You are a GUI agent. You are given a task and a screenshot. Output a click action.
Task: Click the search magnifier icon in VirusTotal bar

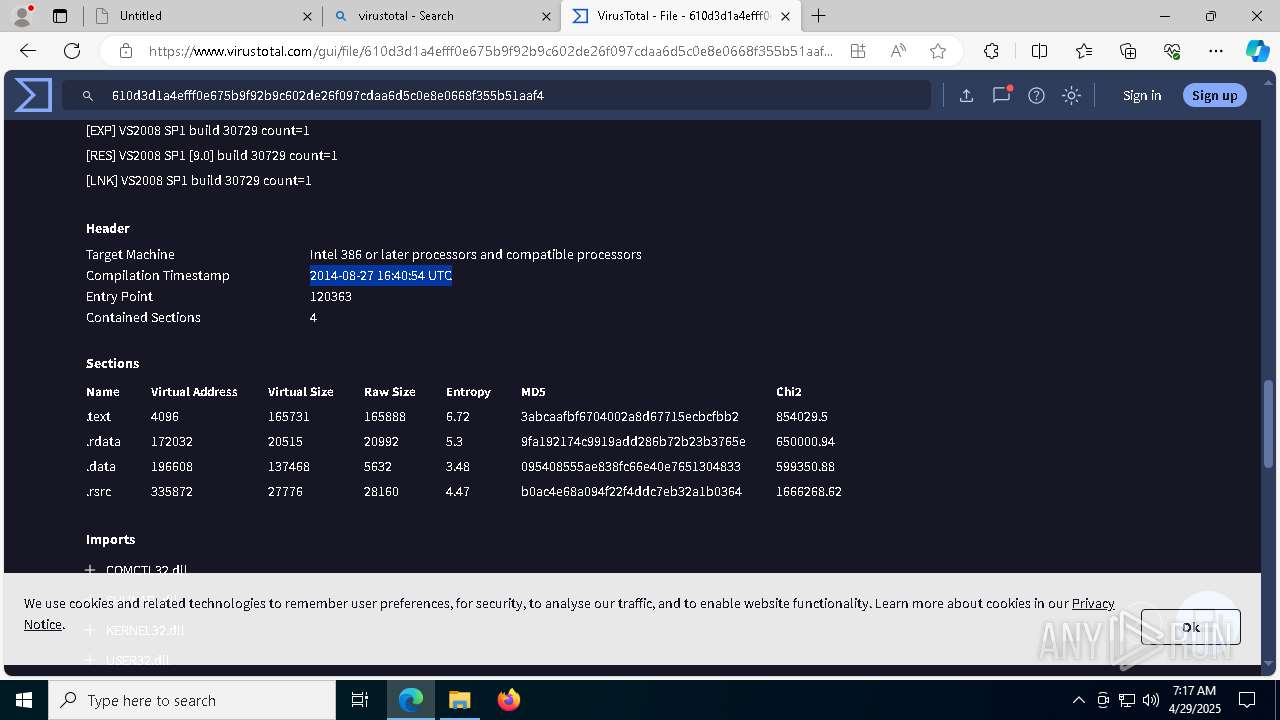coord(88,96)
